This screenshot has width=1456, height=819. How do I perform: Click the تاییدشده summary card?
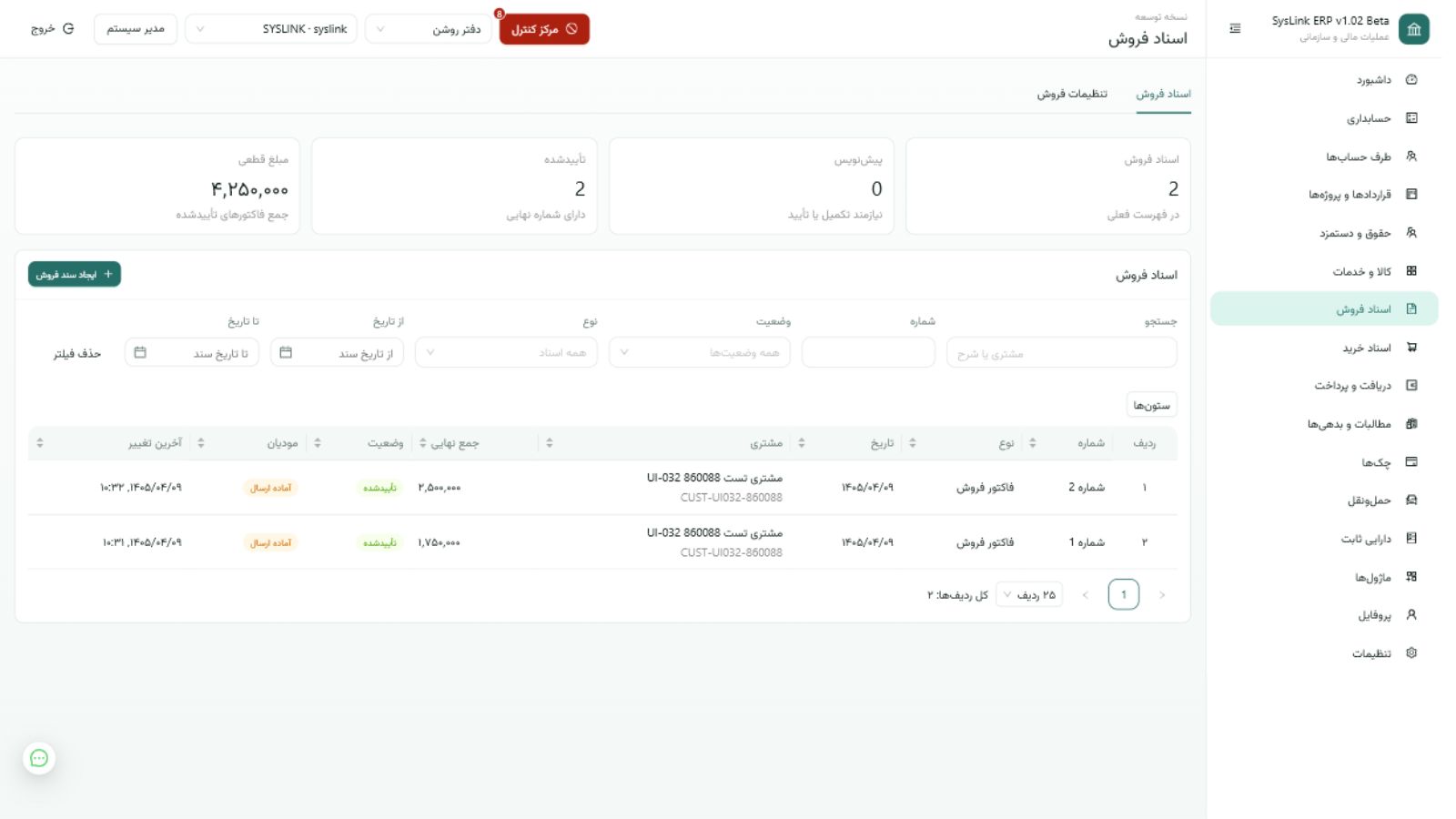tap(454, 186)
